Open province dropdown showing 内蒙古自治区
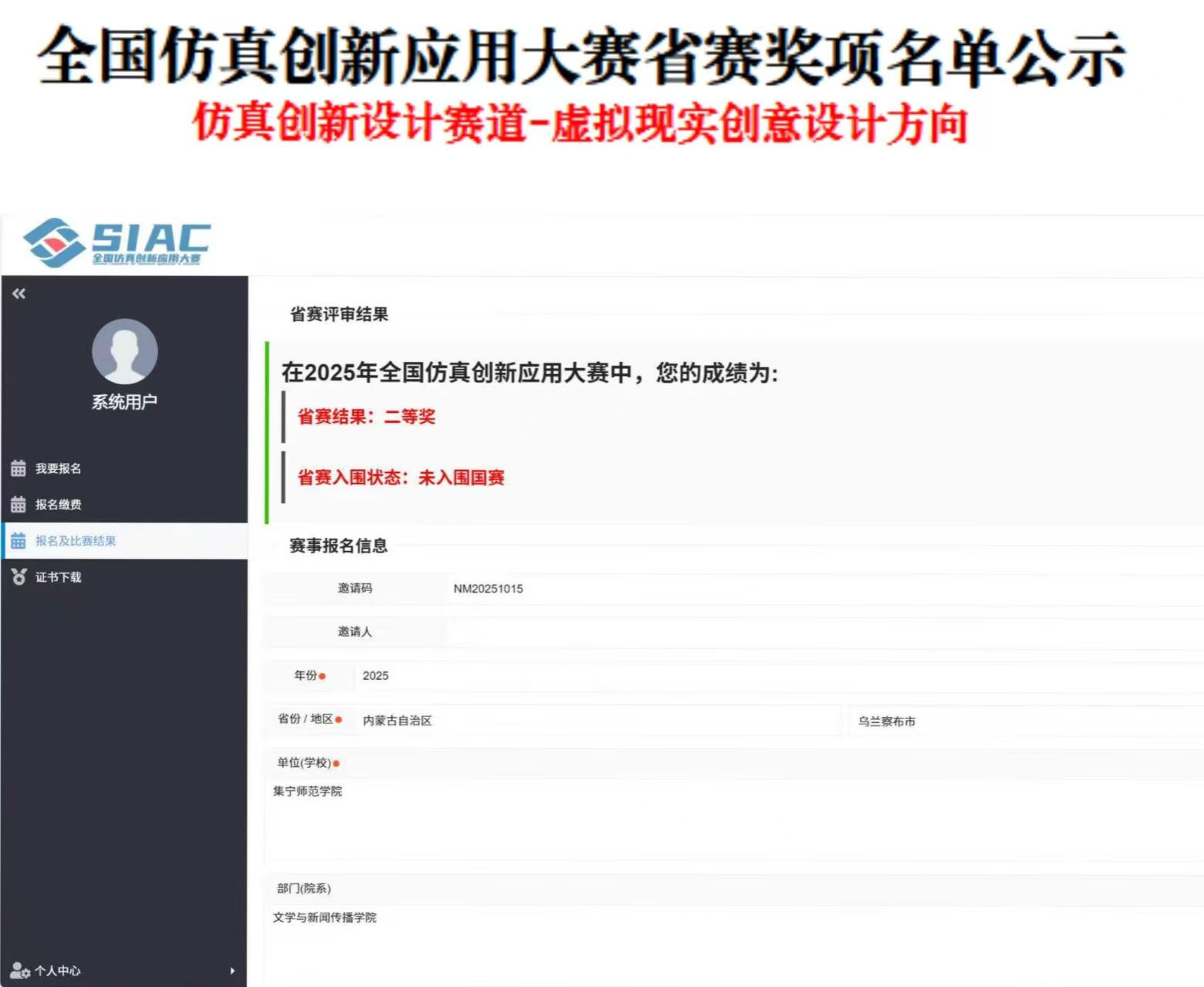Screen dimensions: 1204x987 pos(594,721)
